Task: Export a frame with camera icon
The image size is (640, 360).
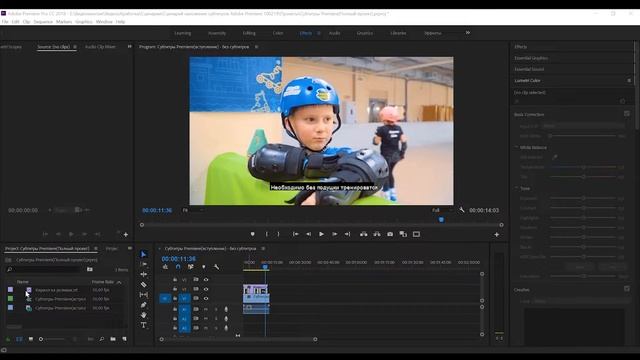Action: 390,234
